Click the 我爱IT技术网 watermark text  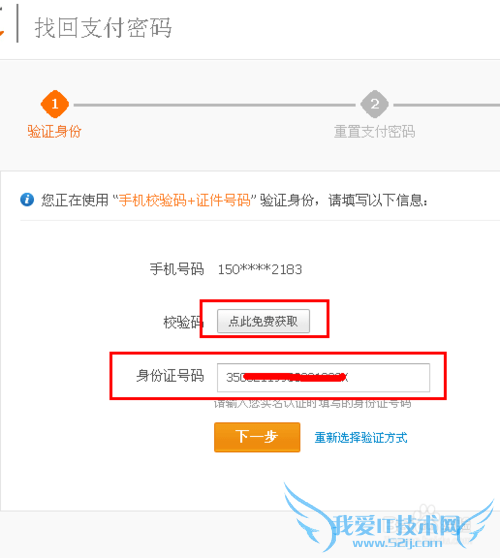(x=398, y=525)
